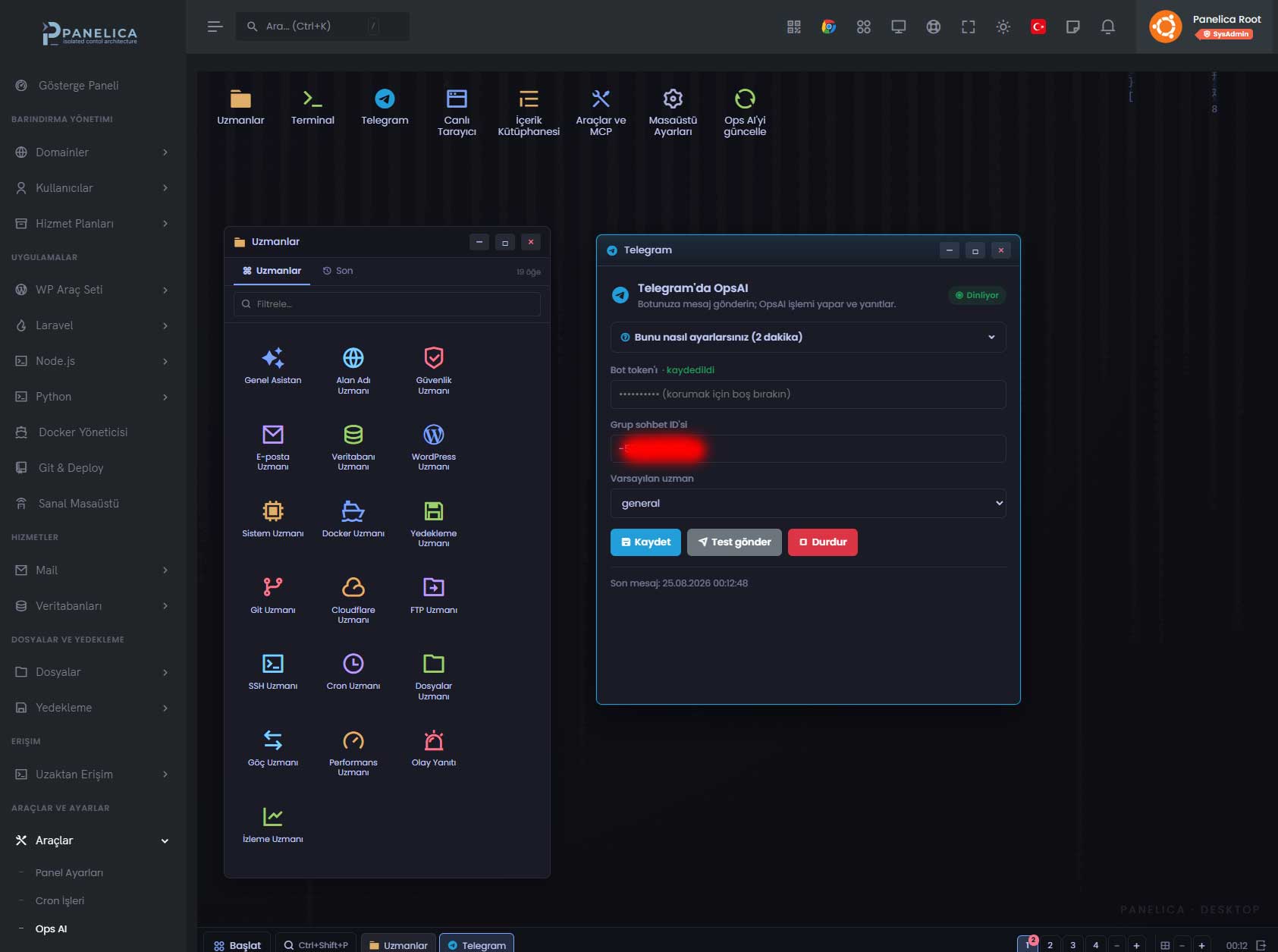Collapse the Araçlar sidebar section
The image size is (1278, 952).
click(93, 840)
